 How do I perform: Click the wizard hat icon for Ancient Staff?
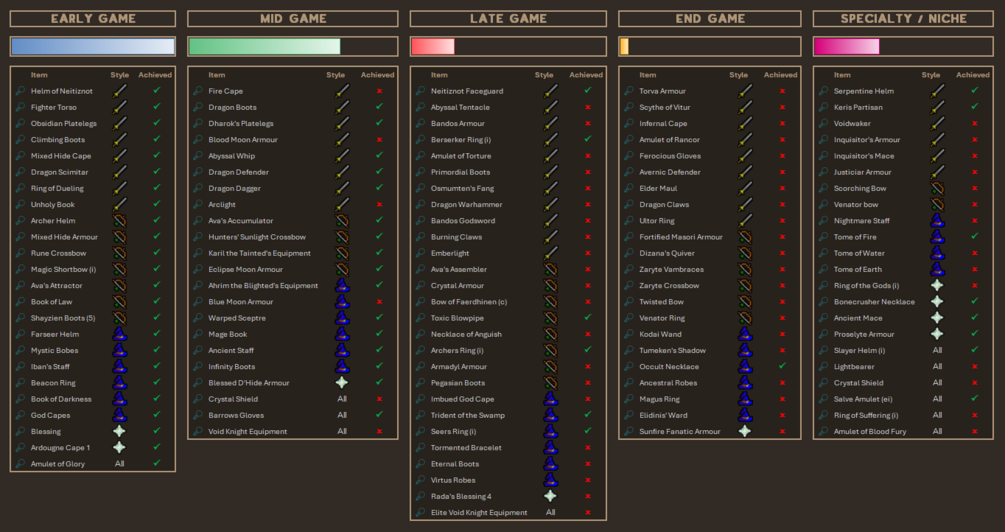click(342, 350)
